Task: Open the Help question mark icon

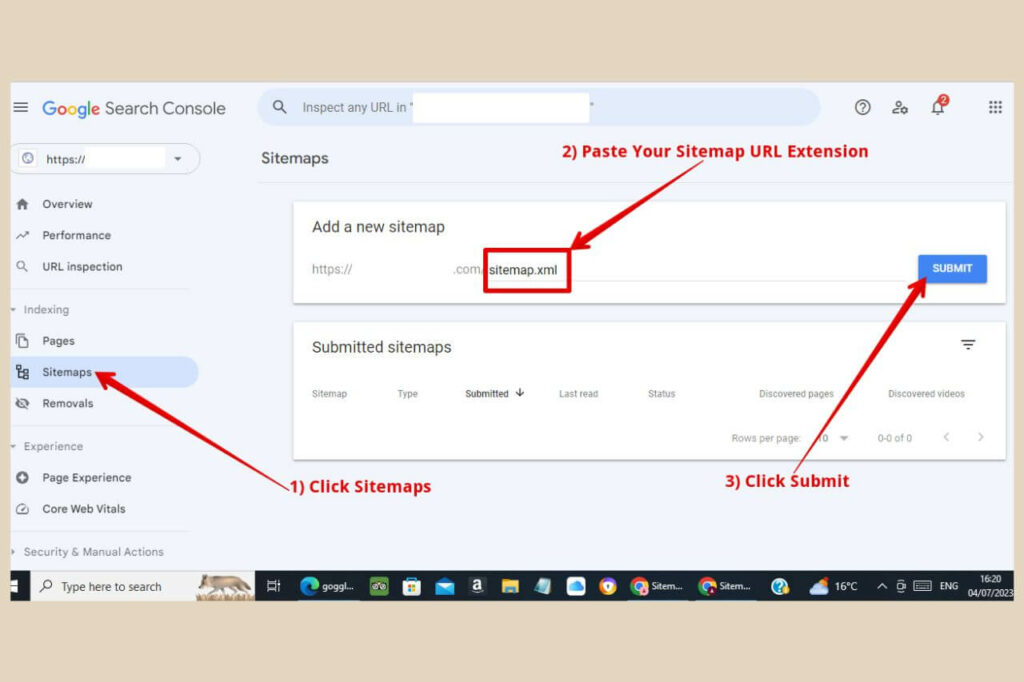Action: pyautogui.click(x=863, y=107)
